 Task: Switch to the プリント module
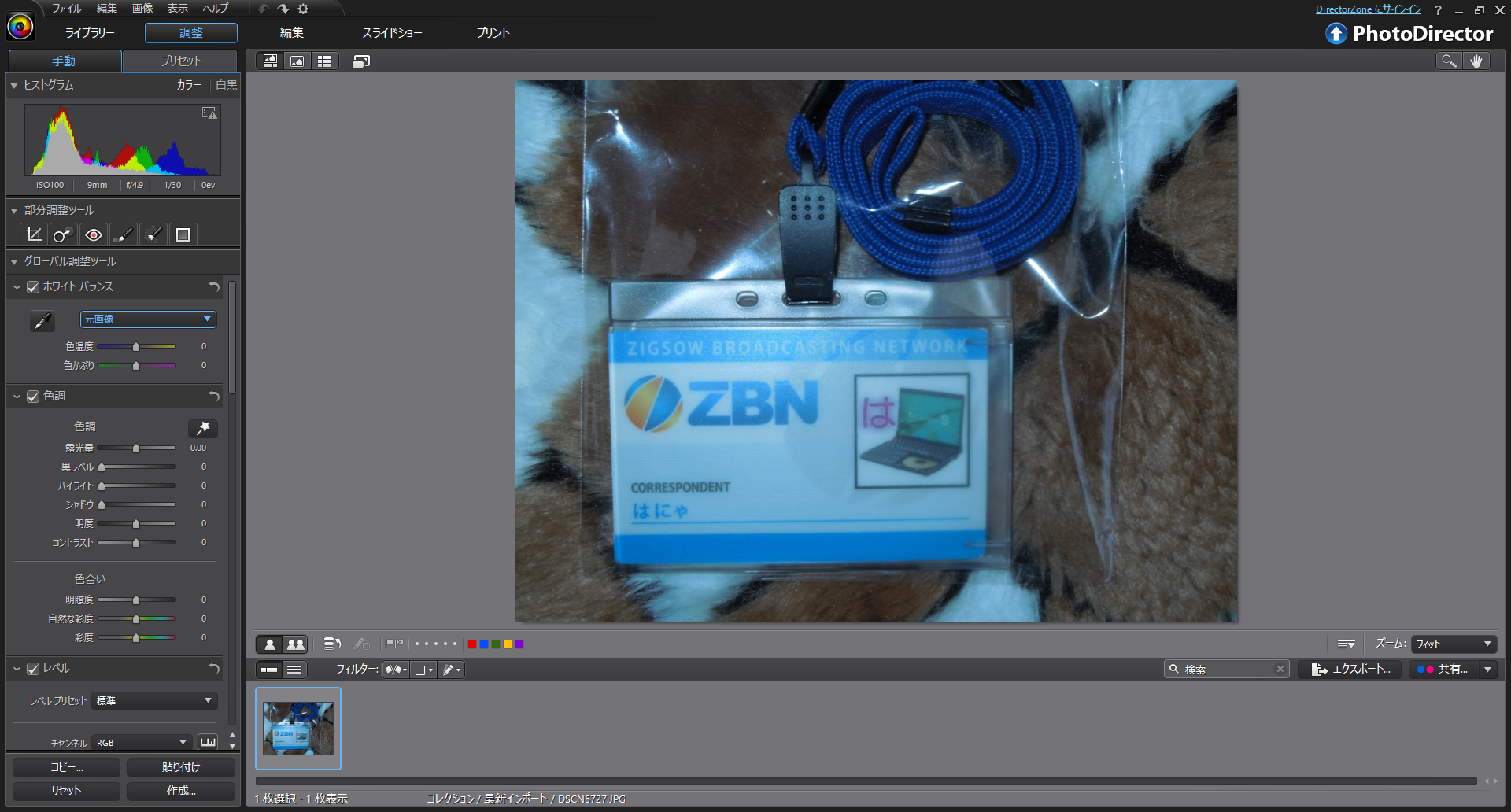click(493, 32)
